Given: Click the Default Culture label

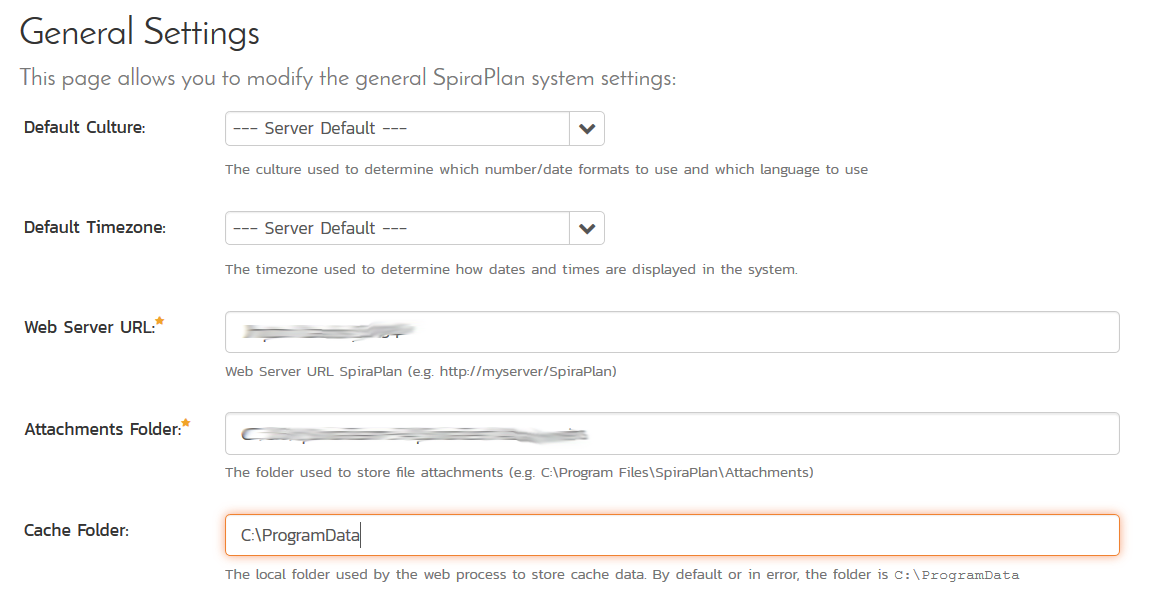Looking at the screenshot, I should tap(85, 127).
